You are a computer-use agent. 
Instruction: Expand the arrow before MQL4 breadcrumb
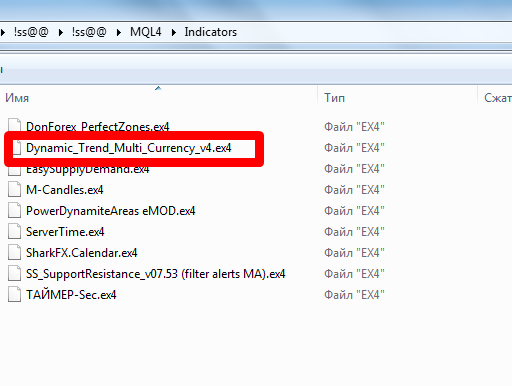(119, 32)
